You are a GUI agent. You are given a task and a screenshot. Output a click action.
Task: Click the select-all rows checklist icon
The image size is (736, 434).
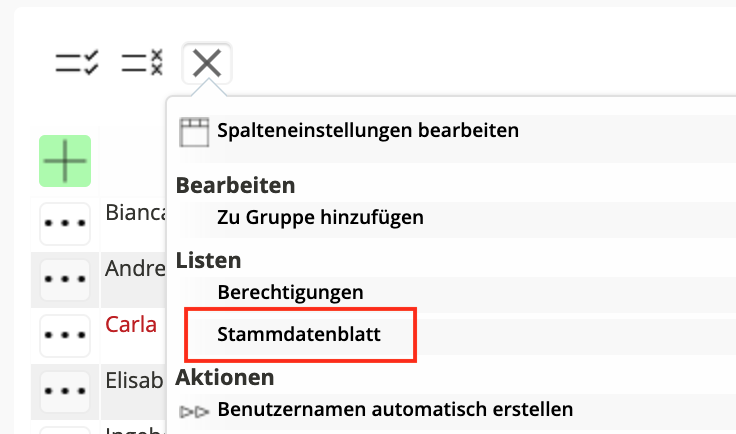coord(76,64)
